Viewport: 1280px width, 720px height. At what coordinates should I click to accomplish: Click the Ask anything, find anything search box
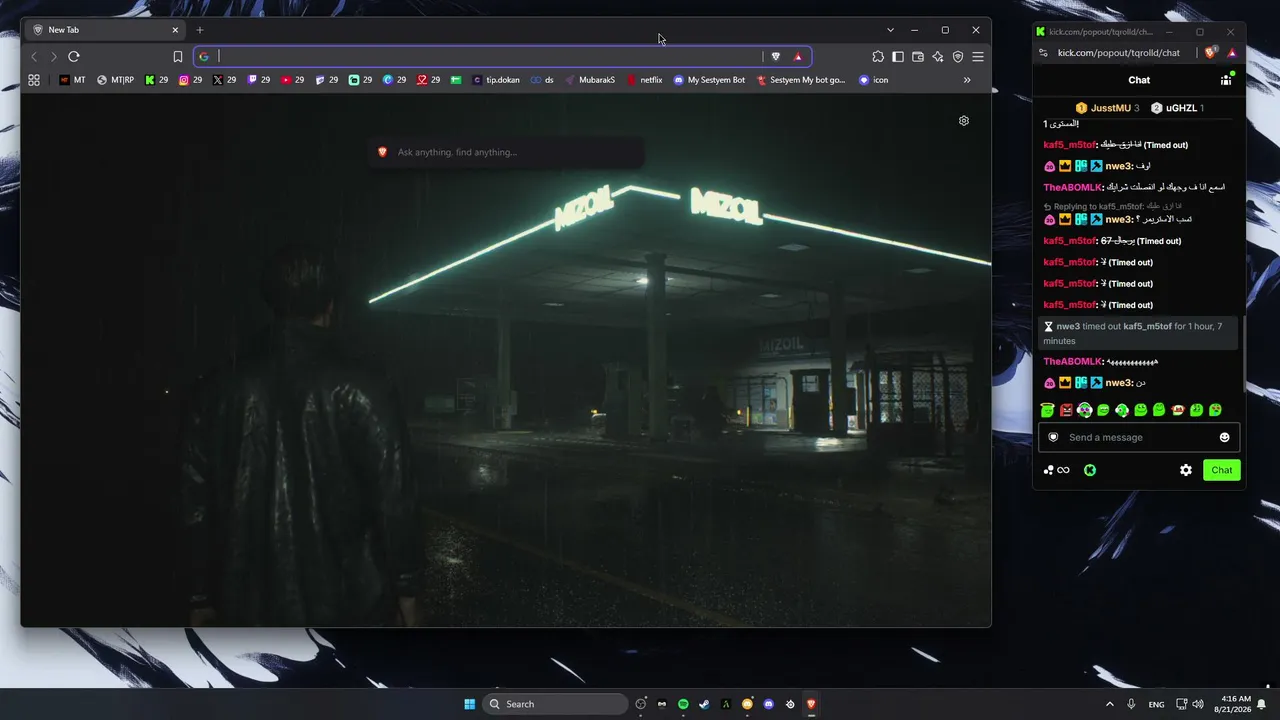(506, 152)
